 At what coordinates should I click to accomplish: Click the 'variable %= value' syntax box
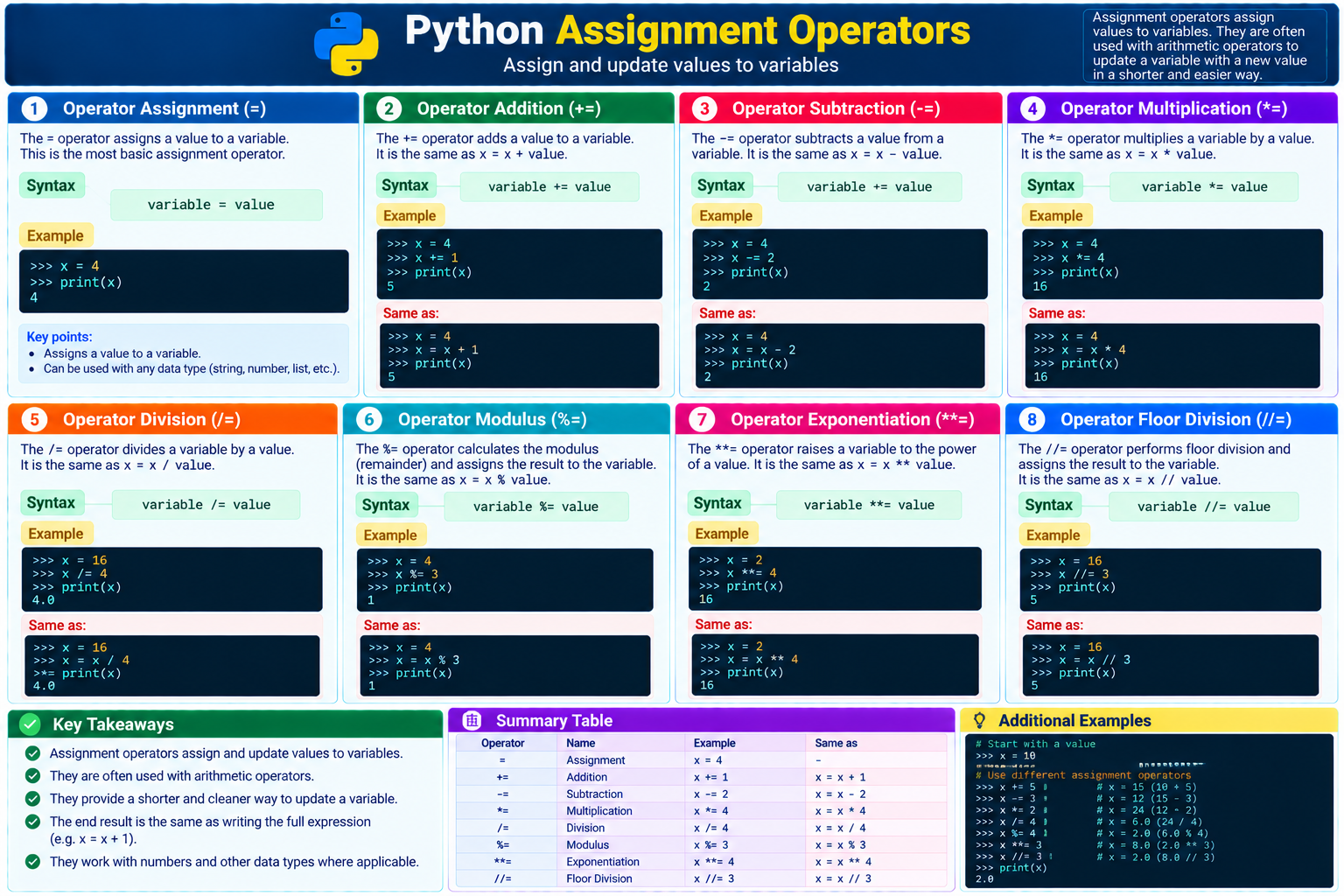(x=535, y=507)
